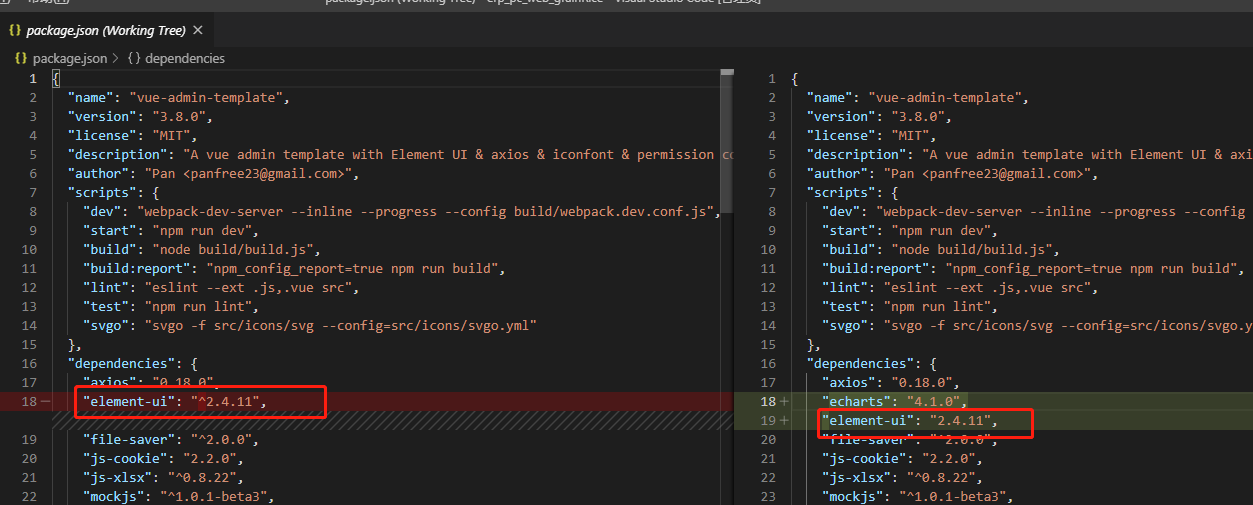Viewport: 1253px width, 505px height.
Task: Click "test" key in the left pane
Action: (106, 307)
